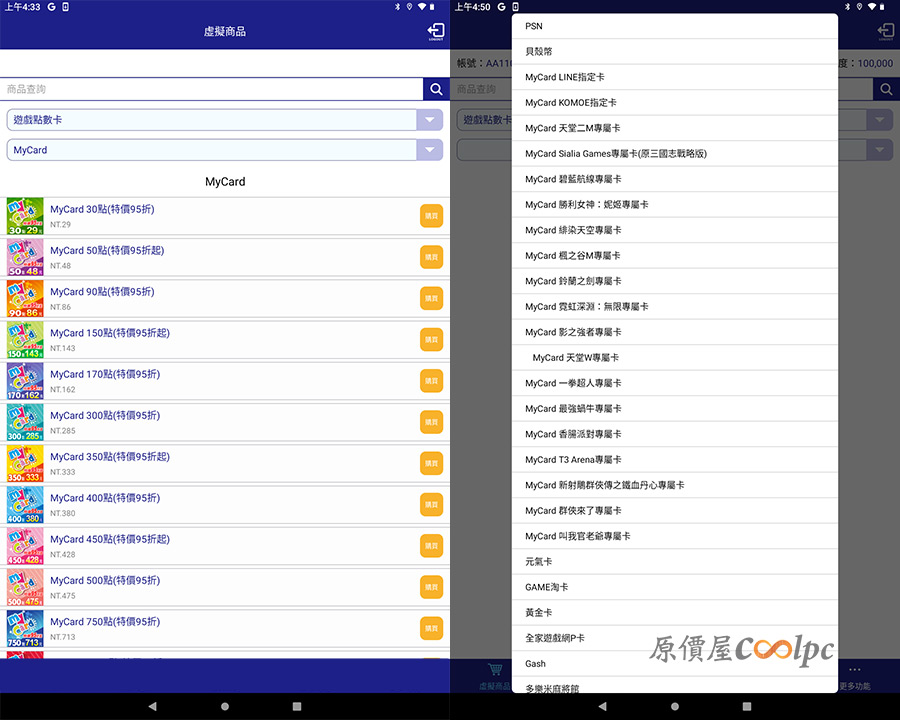
Task: Buy MyCard 170點 with its orange button
Action: point(431,381)
